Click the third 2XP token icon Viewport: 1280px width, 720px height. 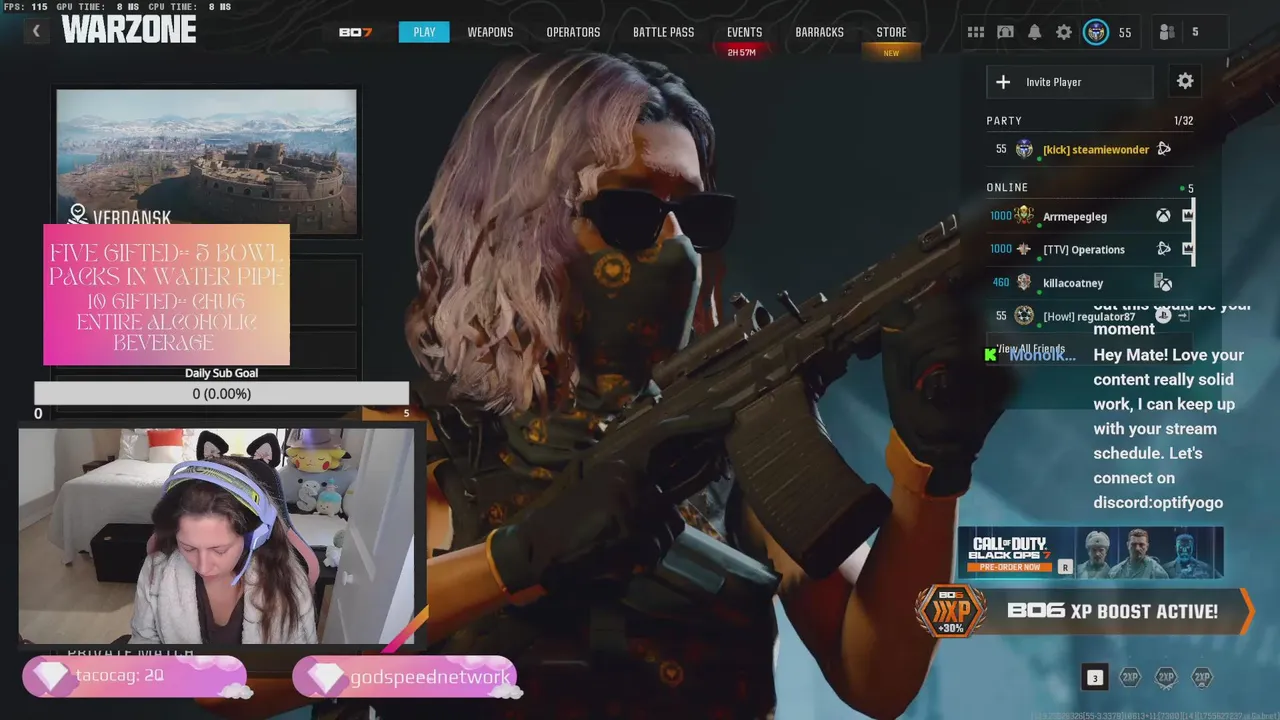(1202, 678)
